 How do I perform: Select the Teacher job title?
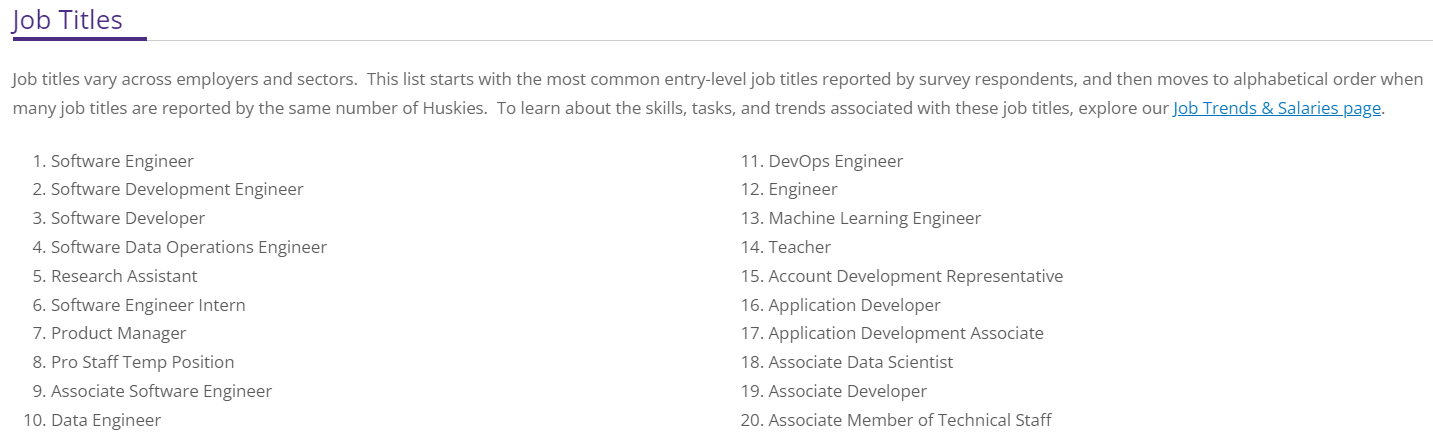tap(799, 247)
